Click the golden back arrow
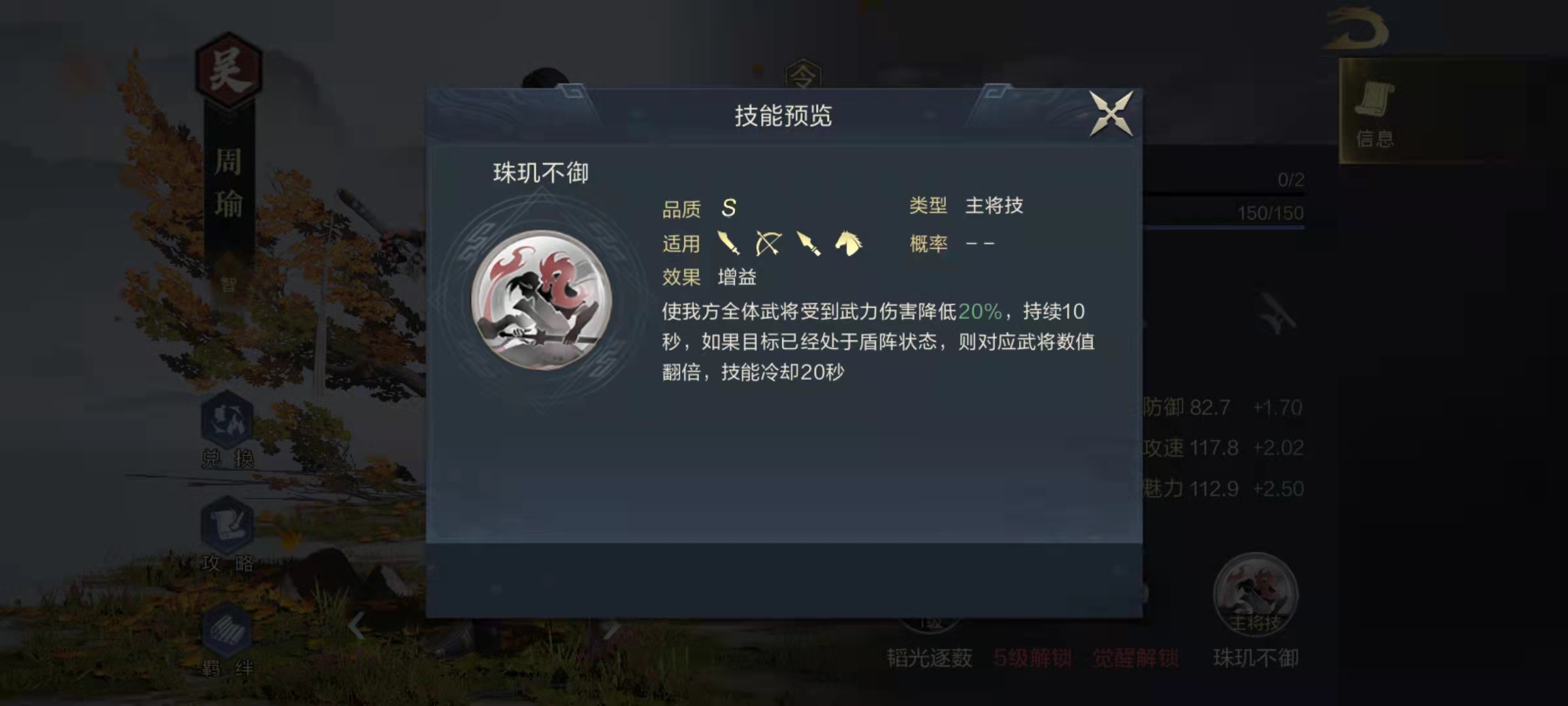The width and height of the screenshot is (1568, 706). click(x=1356, y=29)
